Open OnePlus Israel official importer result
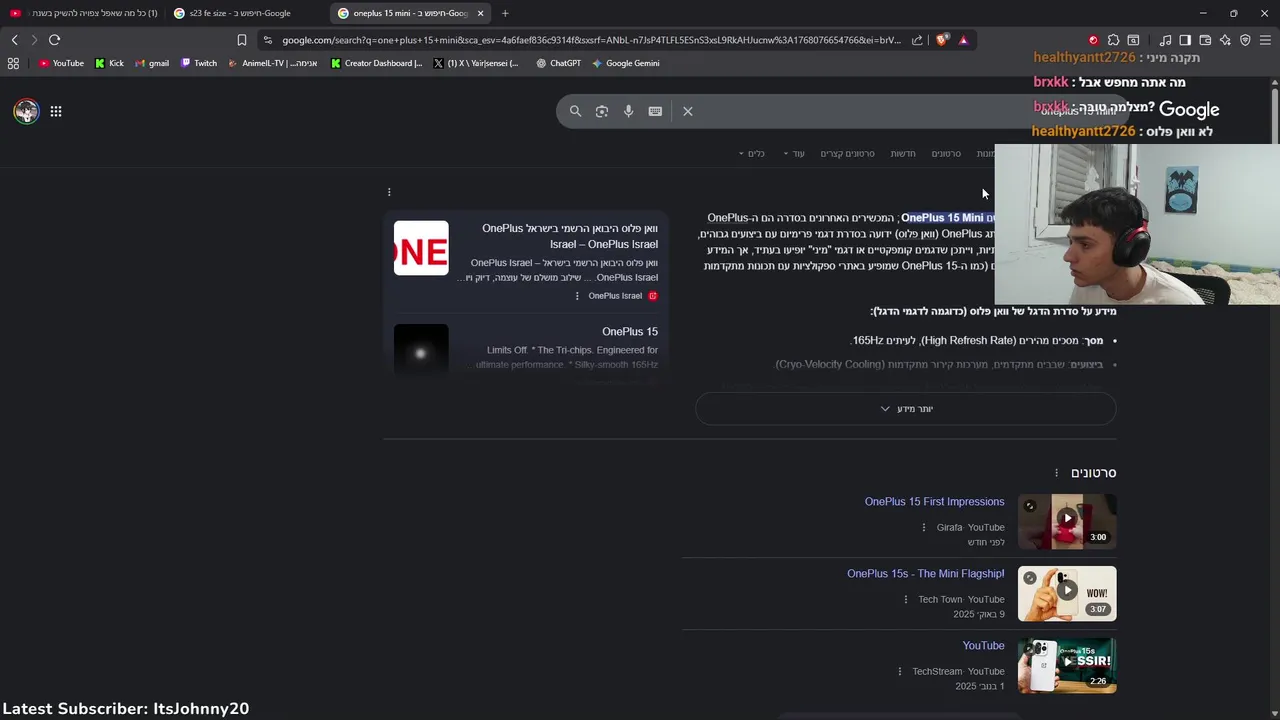This screenshot has width=1280, height=720. (x=570, y=236)
